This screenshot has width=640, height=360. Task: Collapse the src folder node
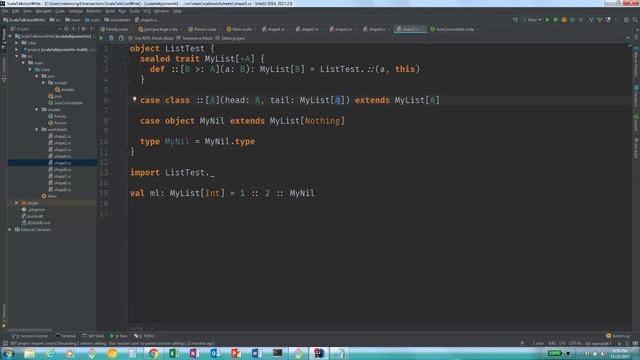[17, 56]
